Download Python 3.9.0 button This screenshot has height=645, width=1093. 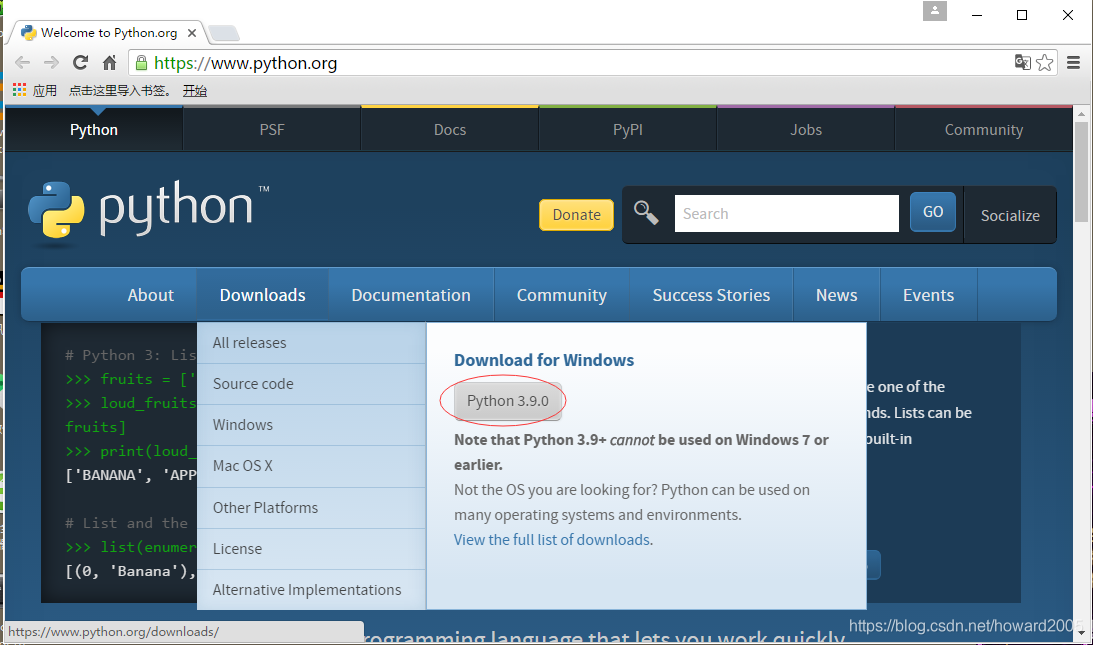507,401
